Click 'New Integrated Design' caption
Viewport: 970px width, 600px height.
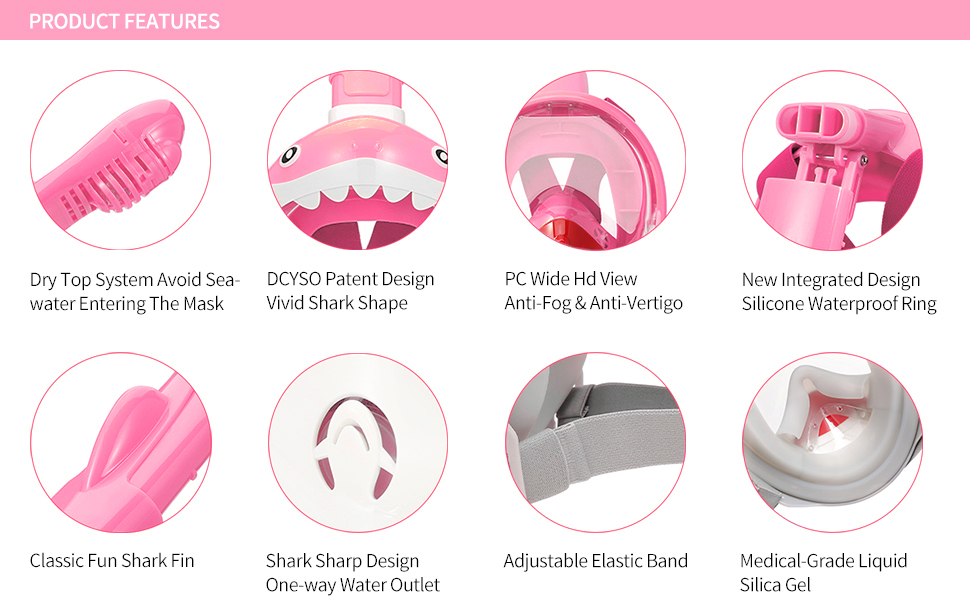pyautogui.click(x=831, y=280)
